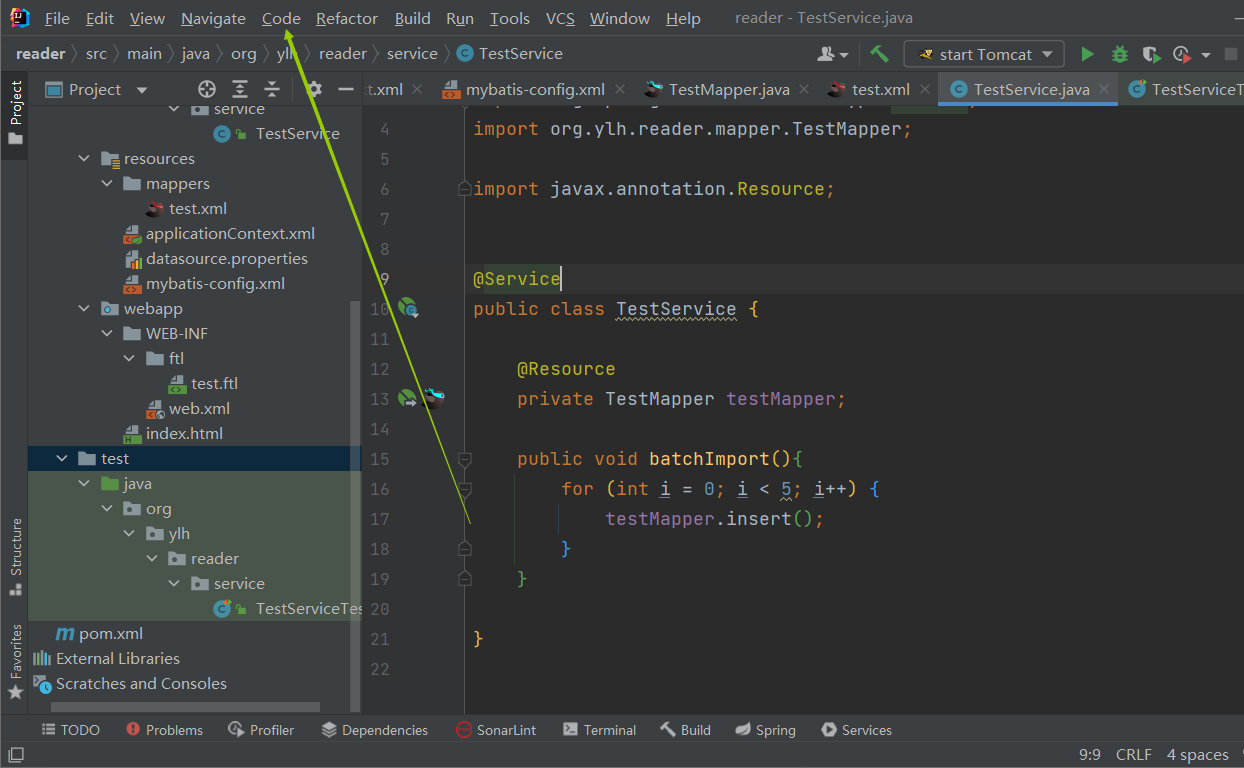1244x768 pixels.
Task: Click autowired gutter icon at line 13
Action: coord(407,398)
